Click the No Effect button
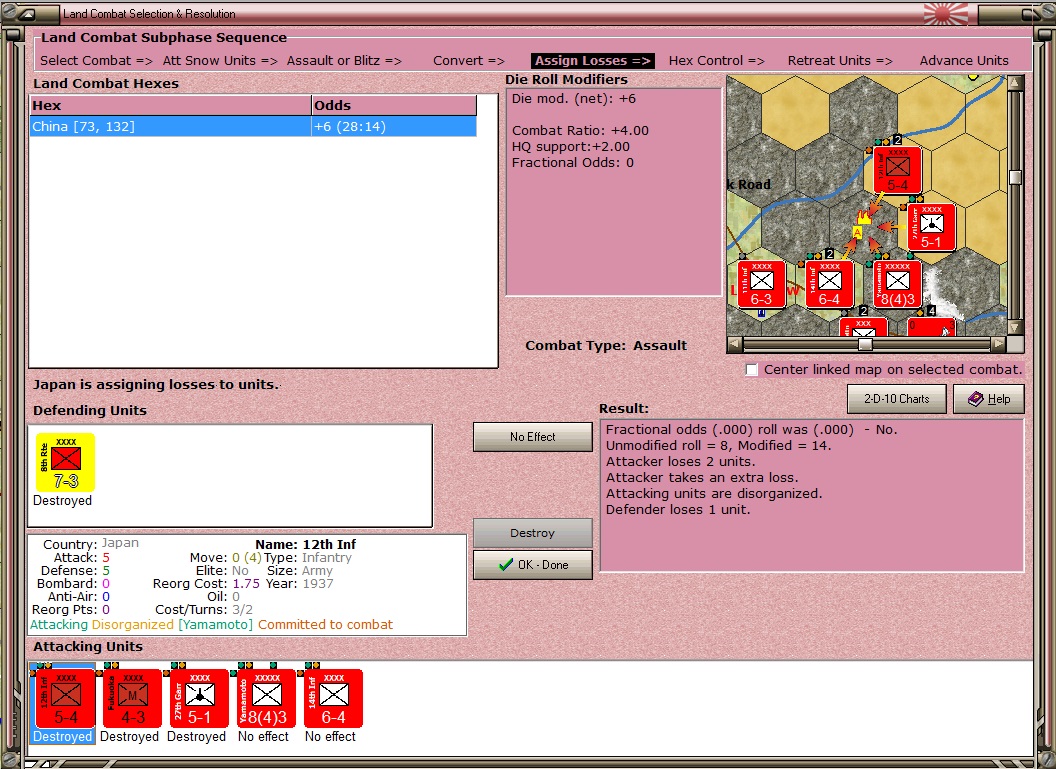 (533, 437)
